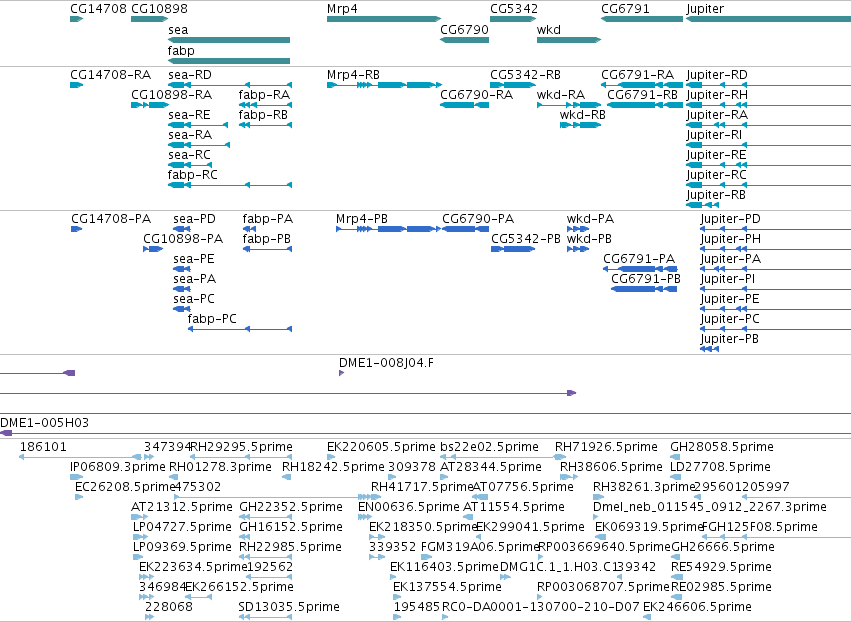Select the LD27708.5prime EST label
The width and height of the screenshot is (851, 622).
[x=720, y=467]
